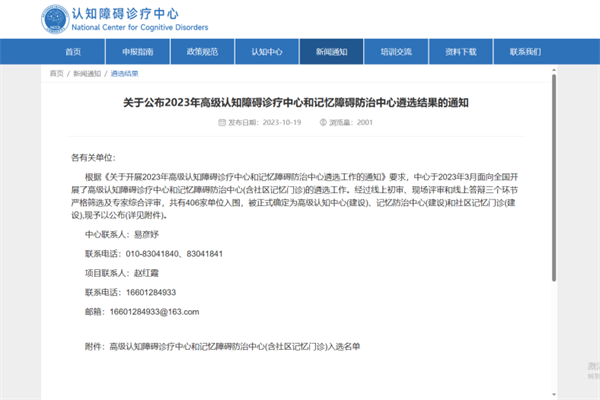The image size is (600, 400).
Task: Open the 申报指南 navigation menu
Action: (137, 51)
